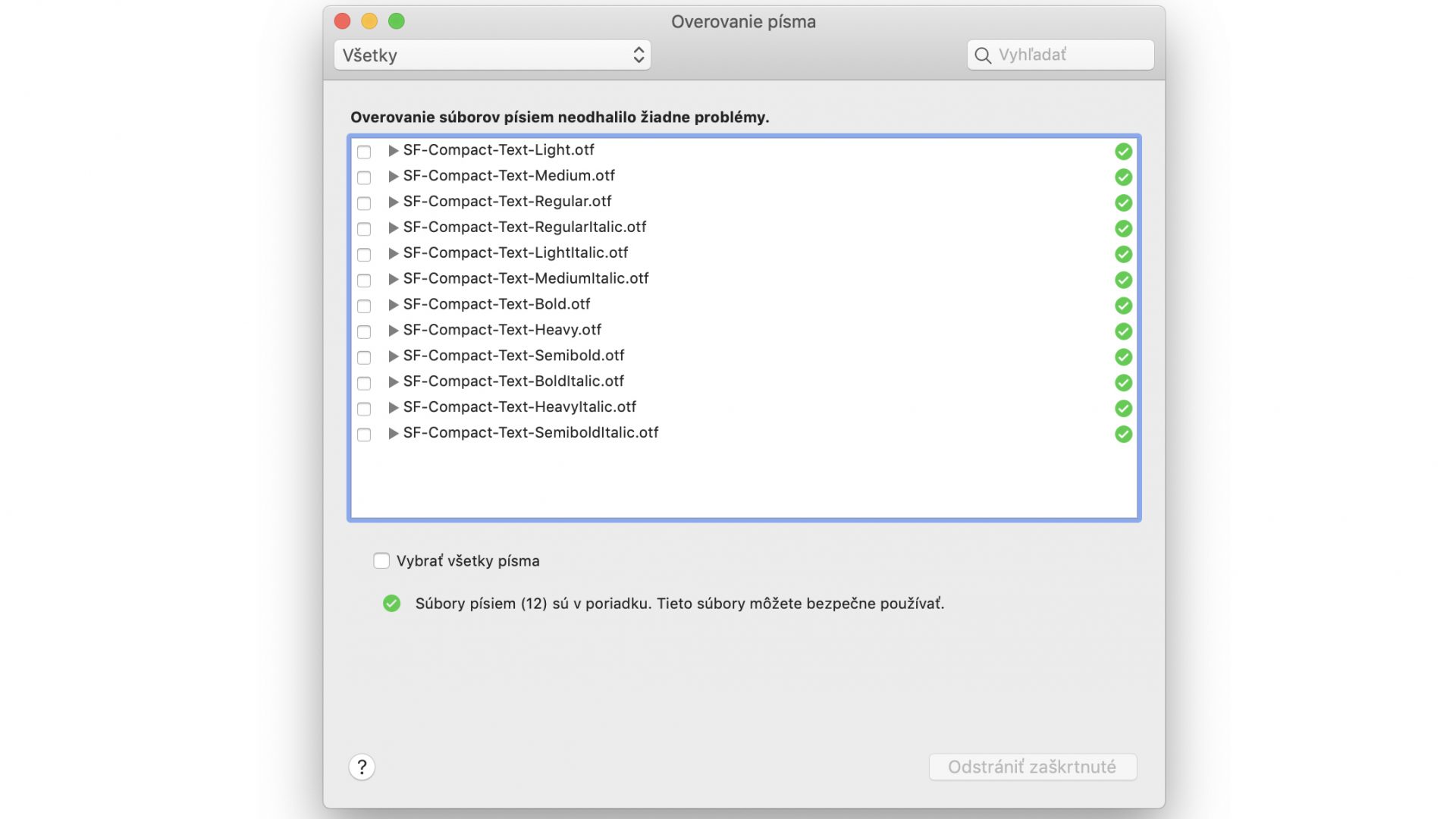Check the box for SF-Compact-Text-Regular.otf
This screenshot has width=1456, height=819.
click(x=364, y=203)
